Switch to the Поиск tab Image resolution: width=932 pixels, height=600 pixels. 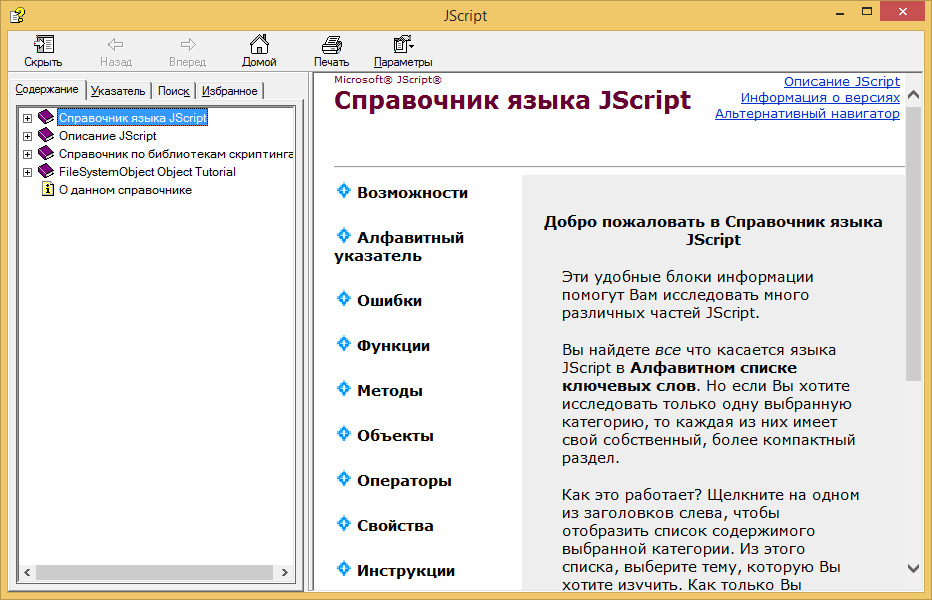tap(173, 91)
